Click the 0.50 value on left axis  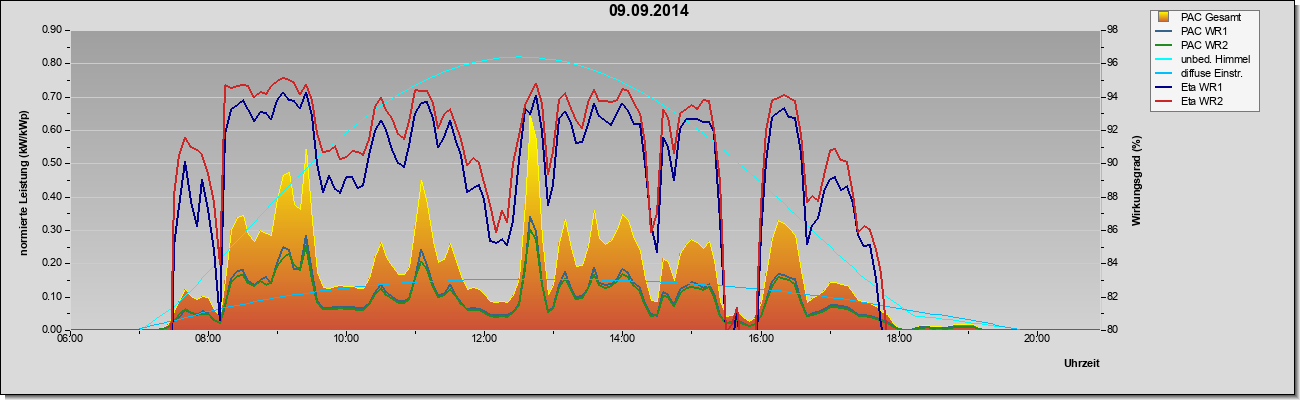(x=52, y=163)
